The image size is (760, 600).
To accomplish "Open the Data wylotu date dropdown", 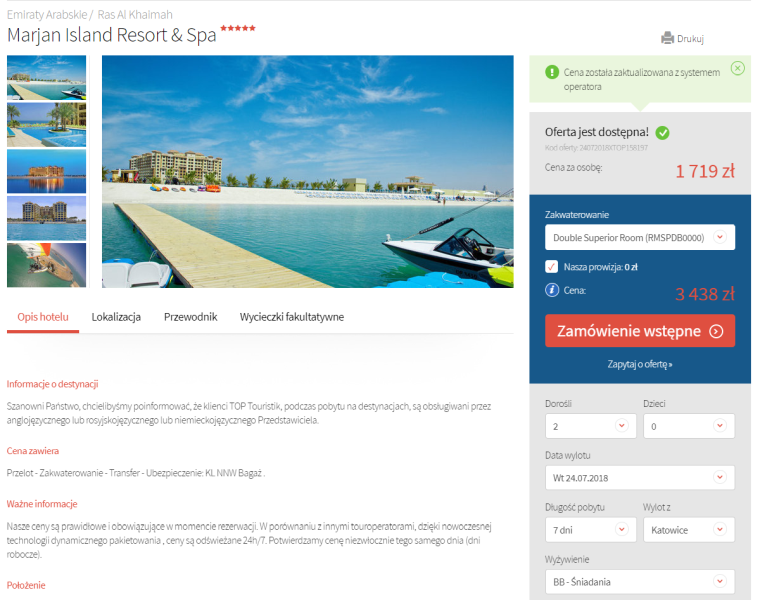I will coord(639,478).
